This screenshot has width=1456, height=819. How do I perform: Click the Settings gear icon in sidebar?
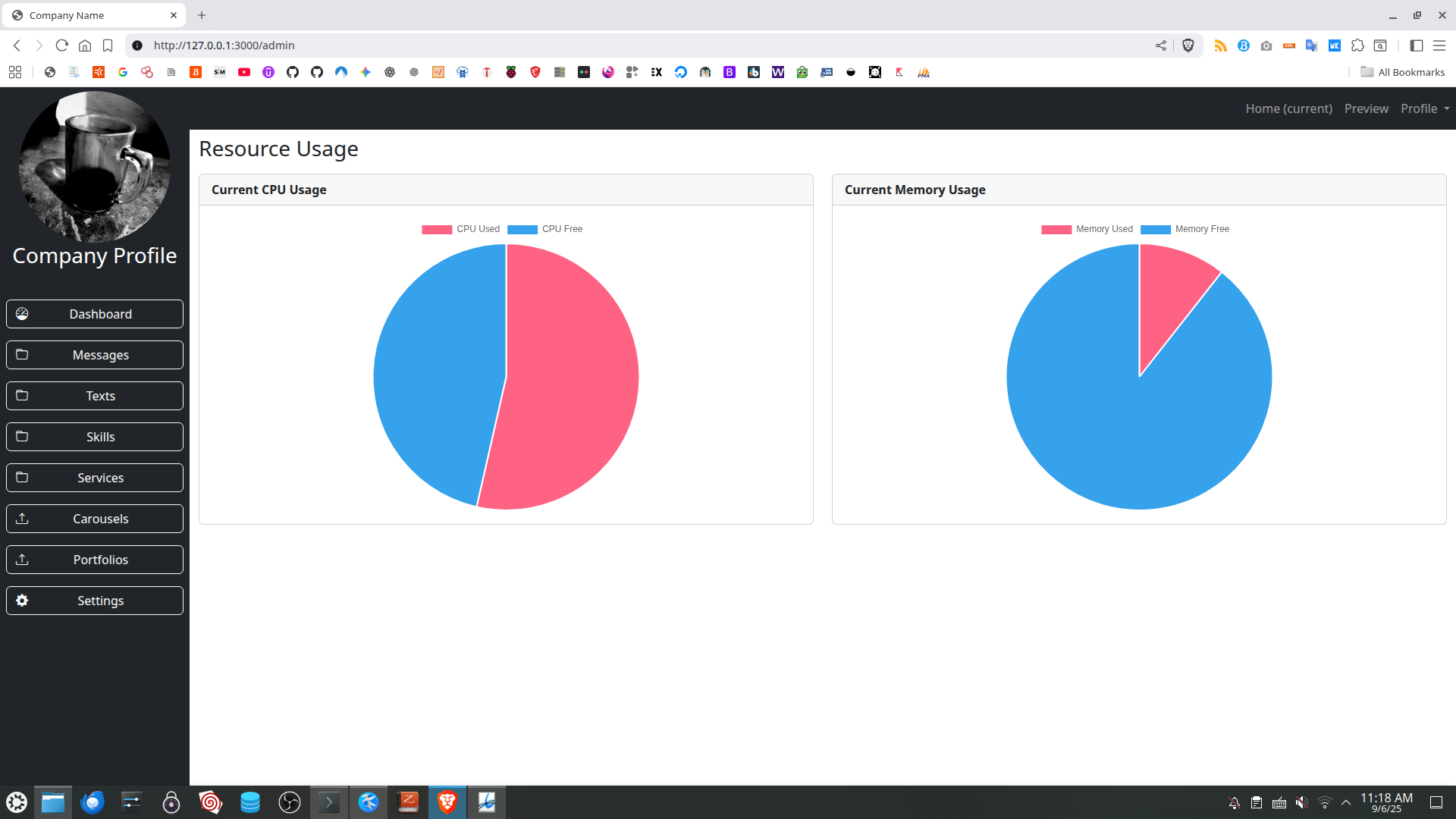[x=22, y=601]
